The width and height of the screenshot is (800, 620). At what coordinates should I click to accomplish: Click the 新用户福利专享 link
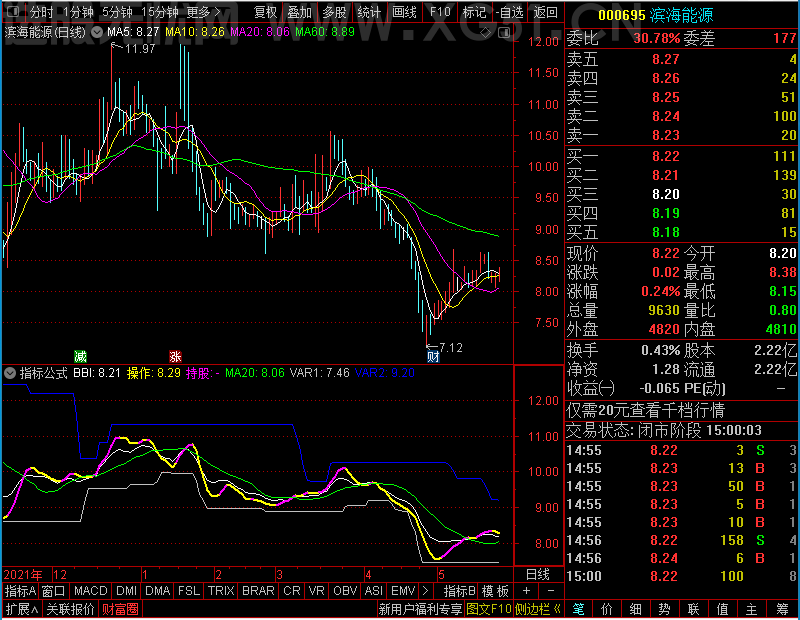pos(420,609)
